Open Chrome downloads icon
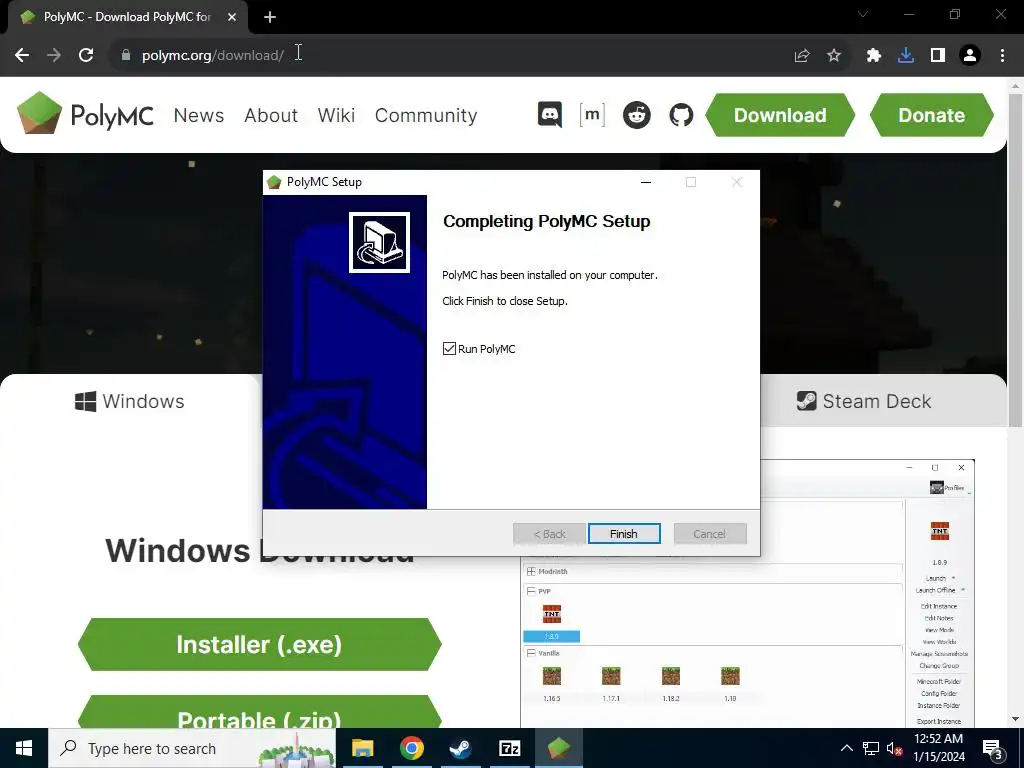The image size is (1024, 768). click(906, 56)
